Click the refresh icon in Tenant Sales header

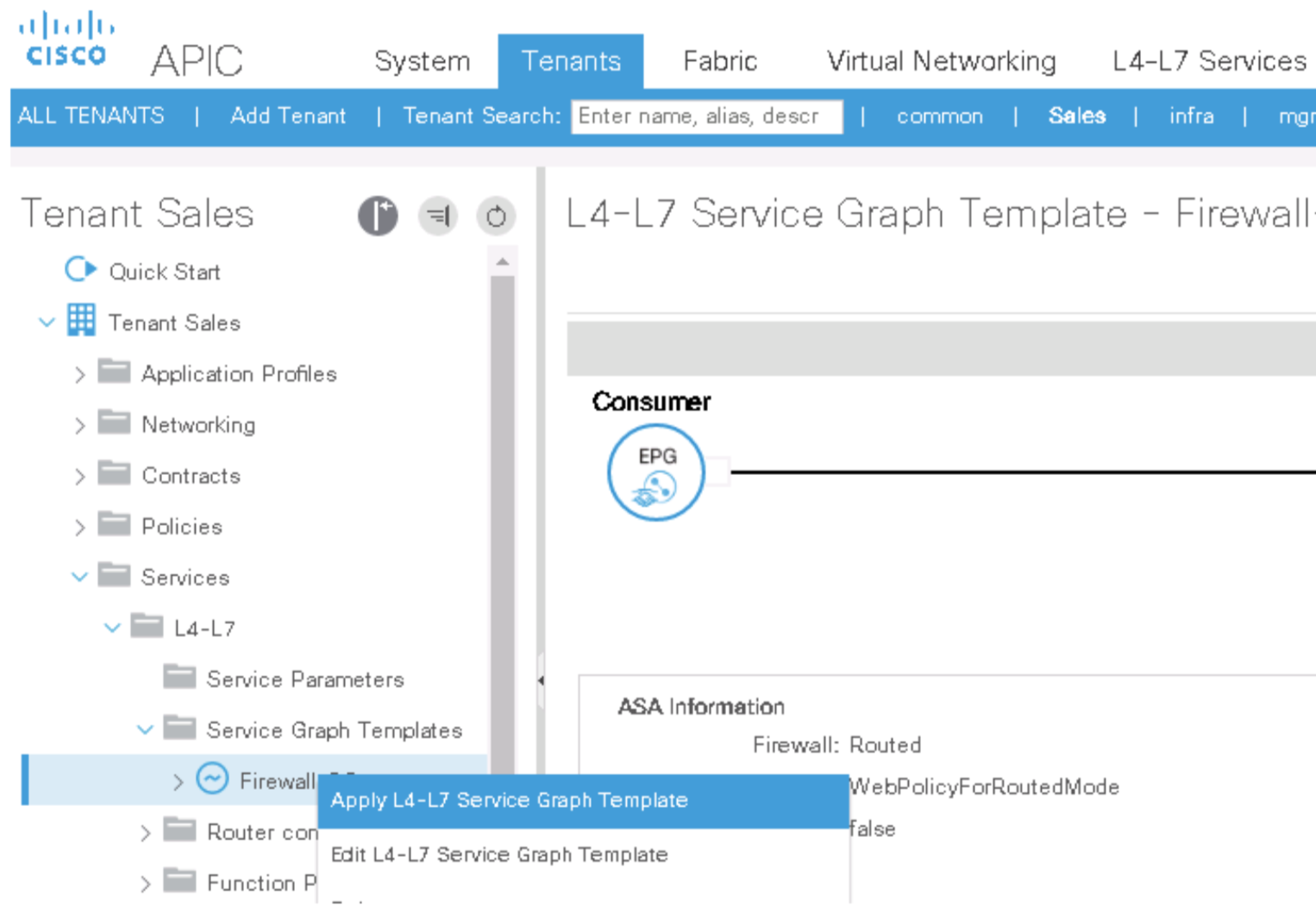pos(496,216)
